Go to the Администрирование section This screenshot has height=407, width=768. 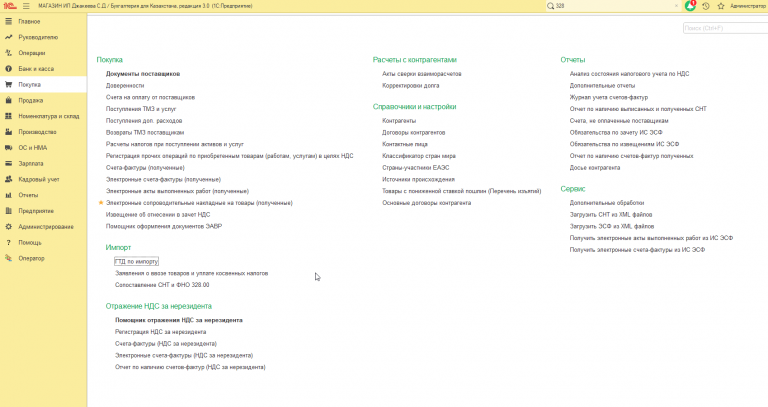coord(46,226)
